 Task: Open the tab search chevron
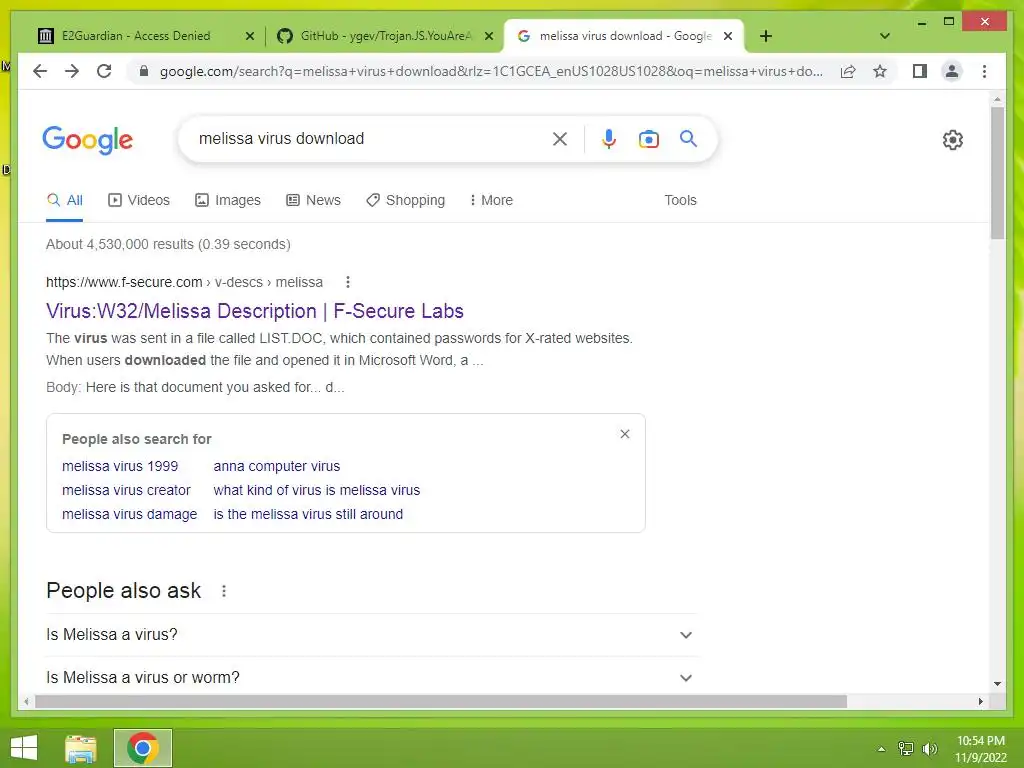point(885,36)
